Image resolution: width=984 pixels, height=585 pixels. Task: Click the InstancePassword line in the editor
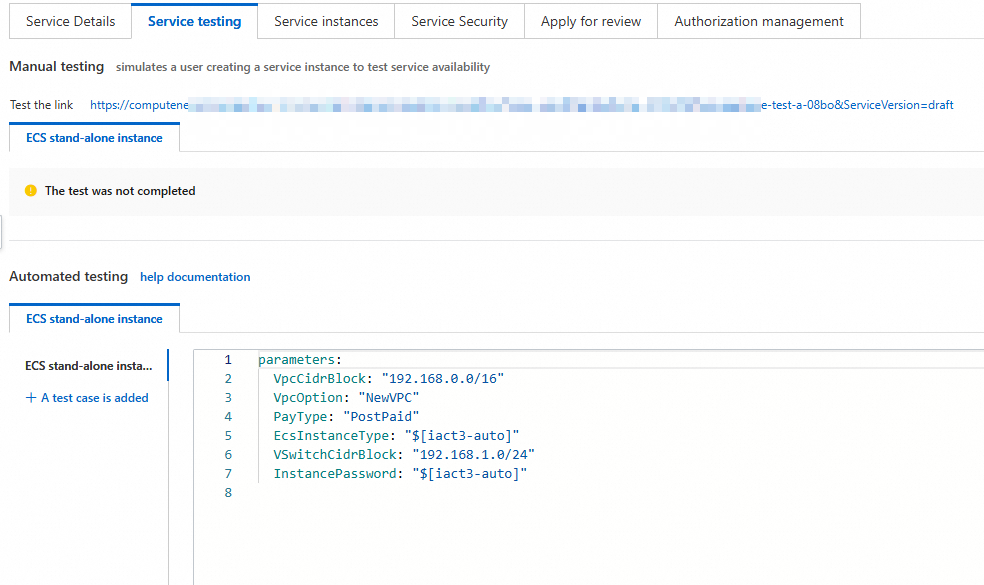(400, 474)
